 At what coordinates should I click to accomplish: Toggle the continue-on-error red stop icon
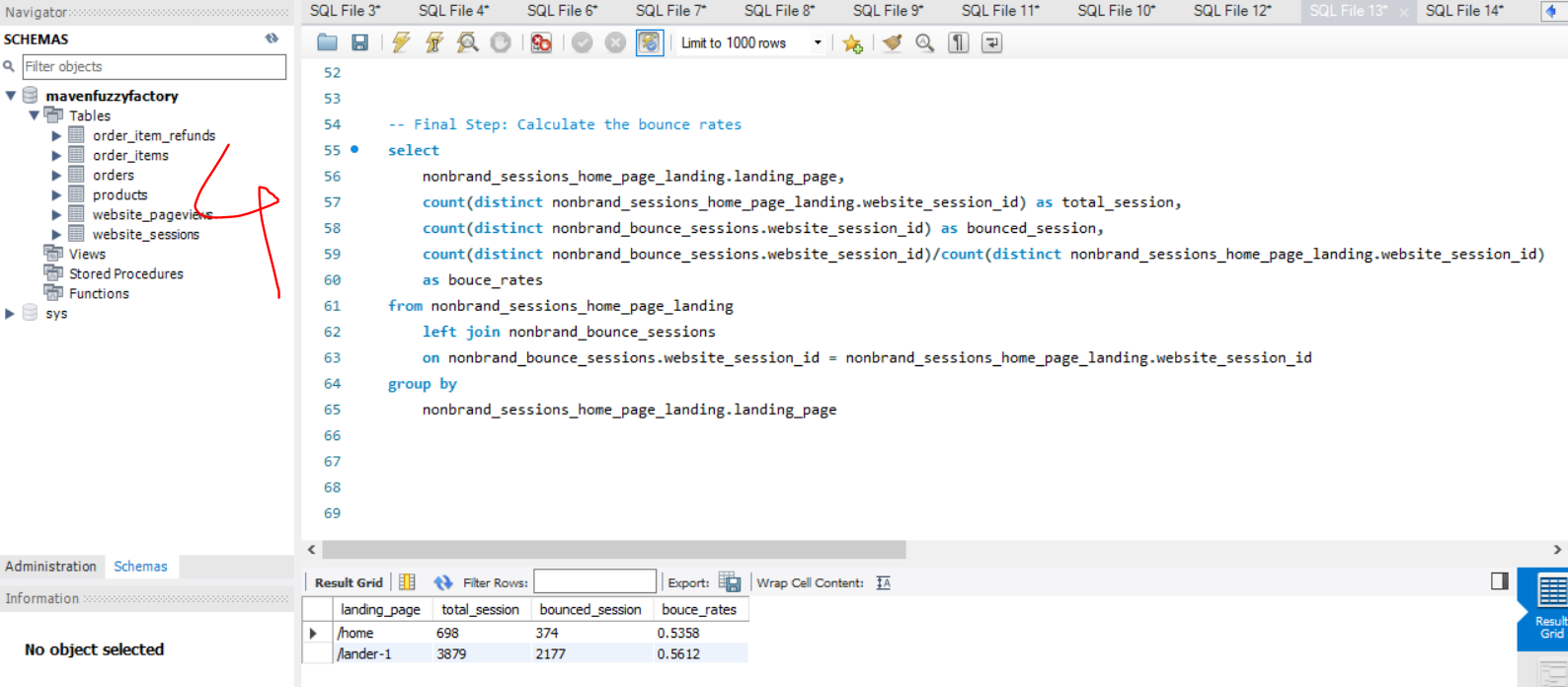point(541,42)
